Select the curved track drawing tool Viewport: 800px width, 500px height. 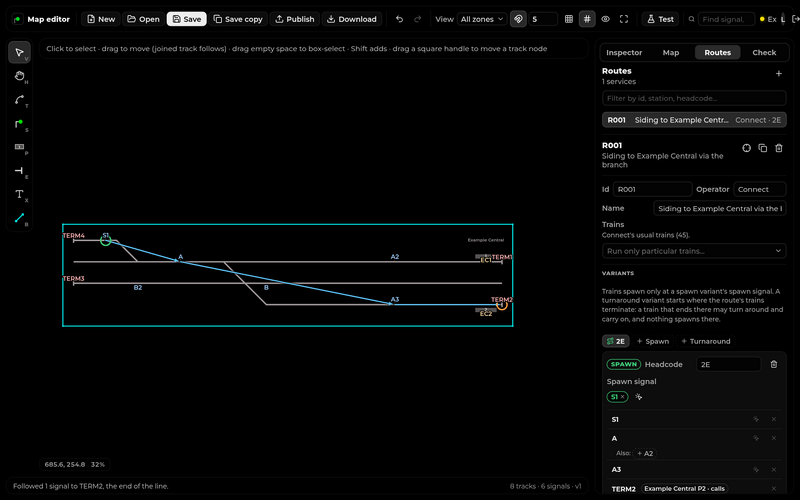(x=19, y=100)
